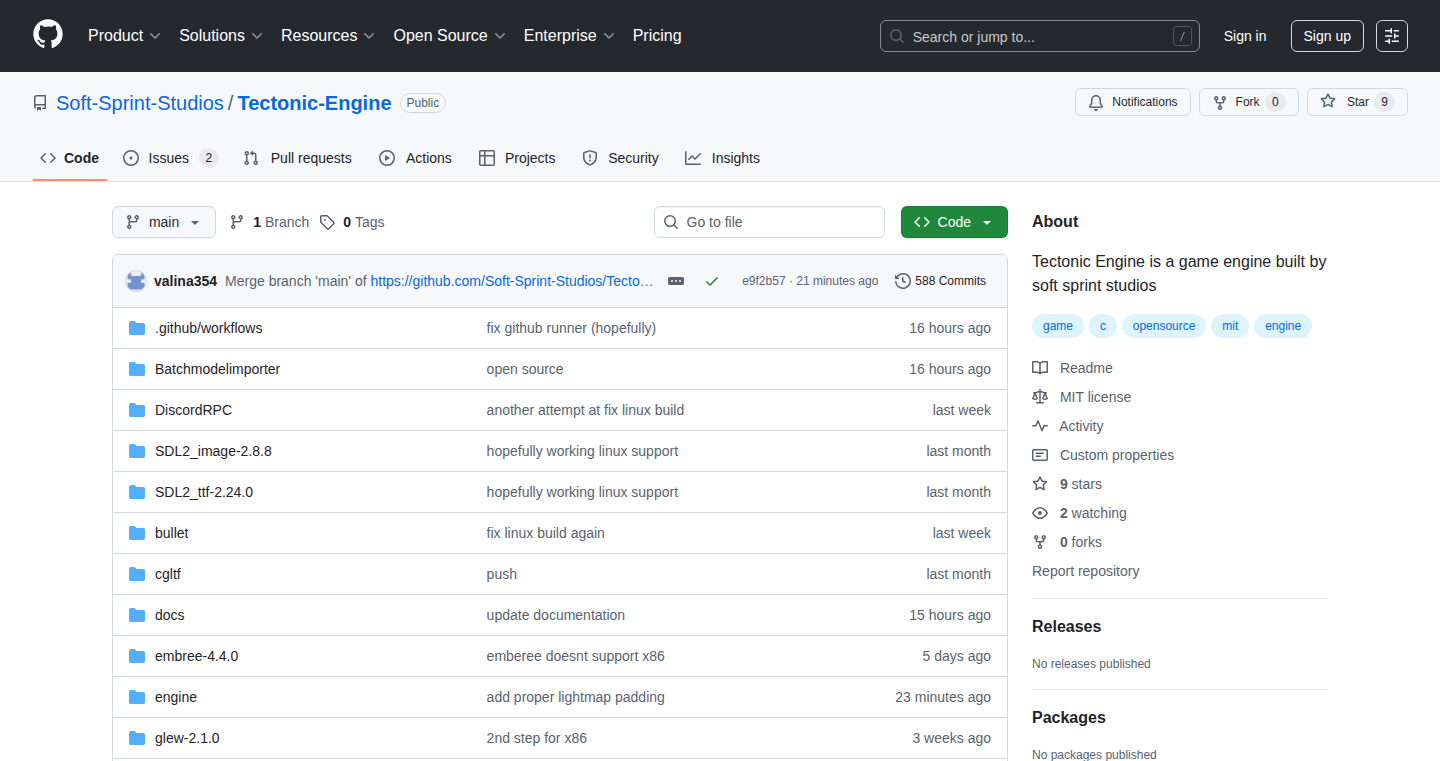Open the accessibility settings icon in header
Viewport: 1440px width, 761px height.
1391,36
